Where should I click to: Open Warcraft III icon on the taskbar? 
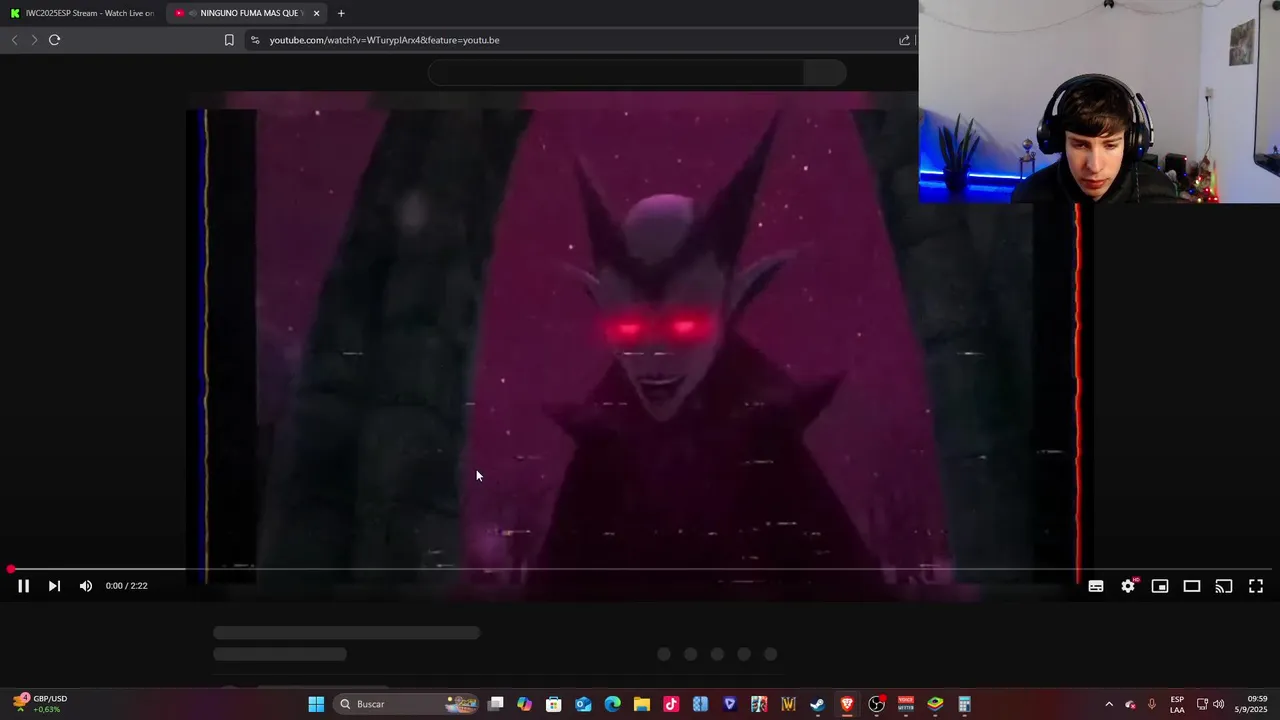[x=788, y=704]
